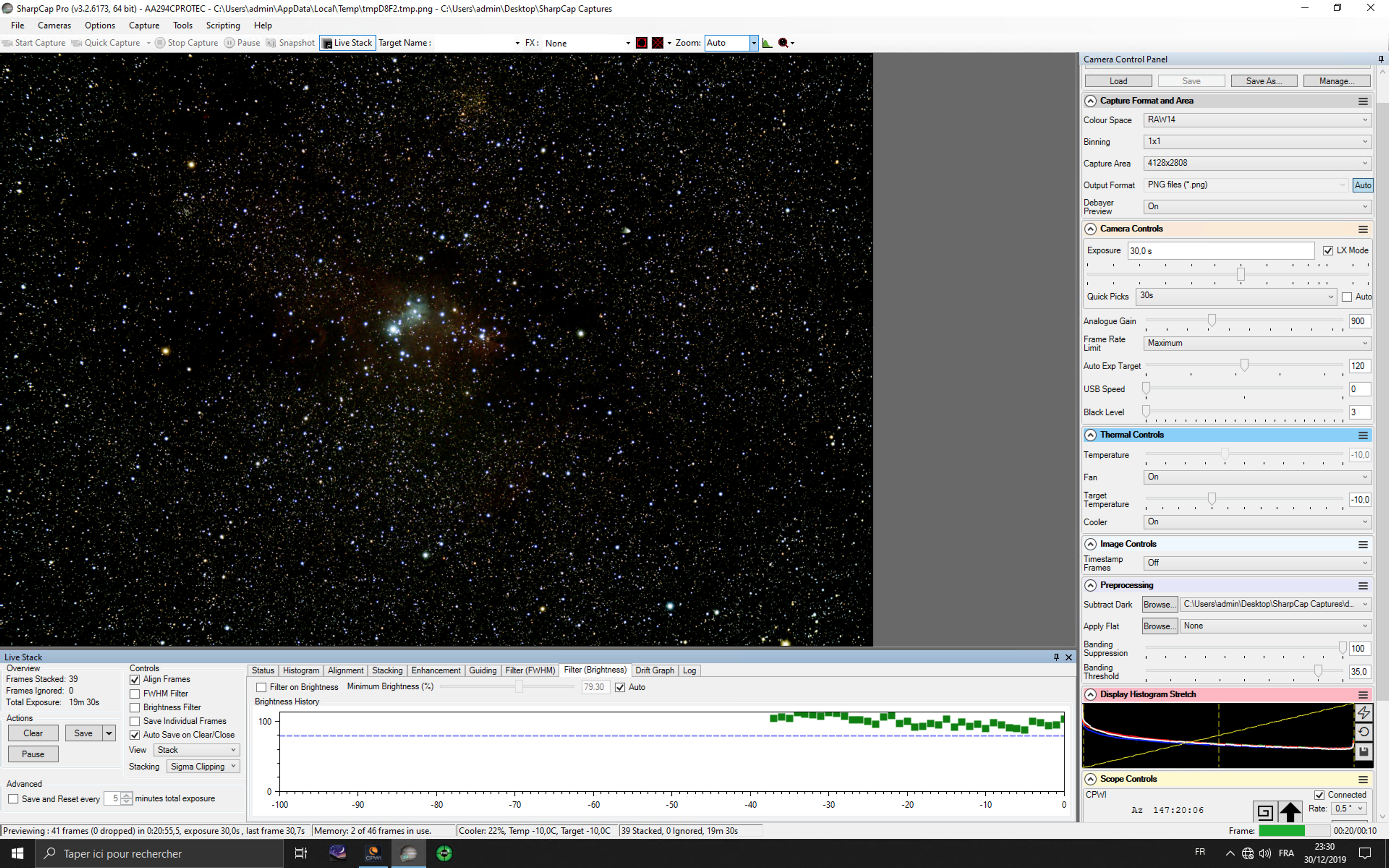Untick the Auto minimum brightness checkbox
The image size is (1389, 868).
(620, 688)
